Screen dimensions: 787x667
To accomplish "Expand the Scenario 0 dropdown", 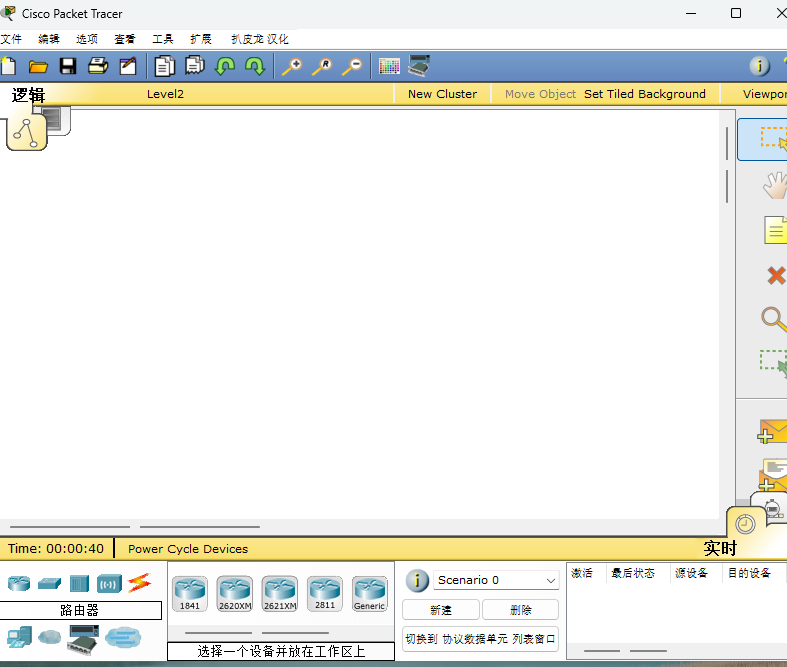I will [496, 580].
